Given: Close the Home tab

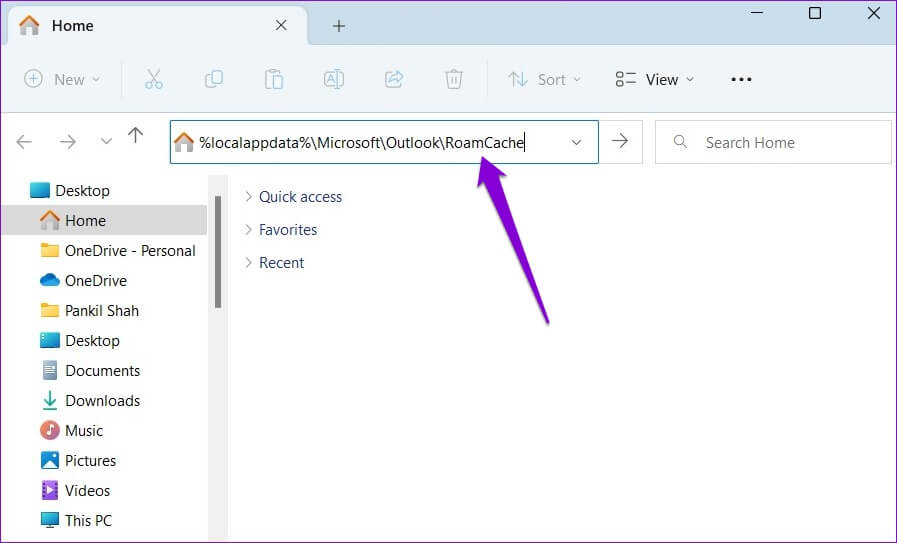Looking at the screenshot, I should tap(281, 25).
